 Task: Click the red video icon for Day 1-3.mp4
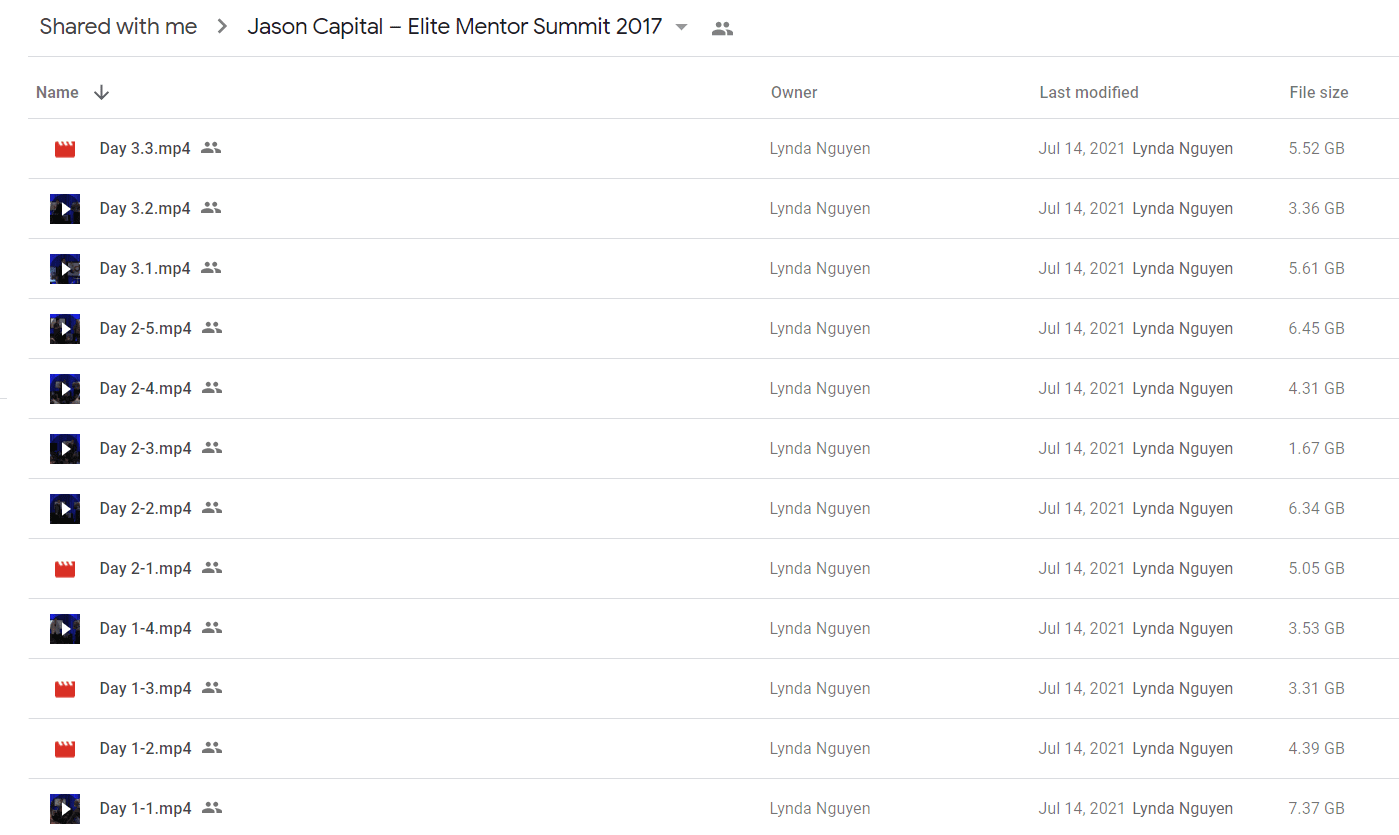pyautogui.click(x=65, y=689)
